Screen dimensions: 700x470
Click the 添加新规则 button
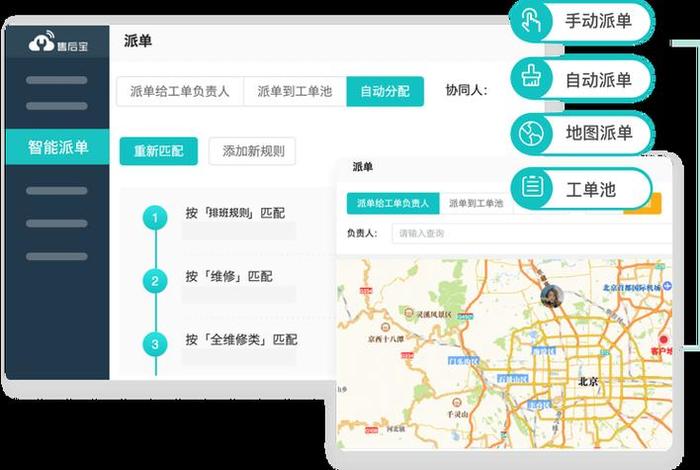(x=252, y=151)
